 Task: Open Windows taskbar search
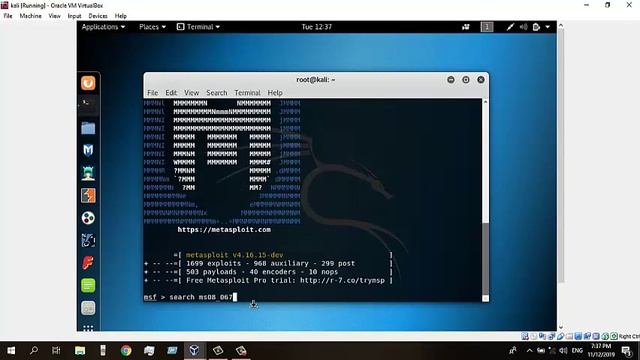pos(34,351)
